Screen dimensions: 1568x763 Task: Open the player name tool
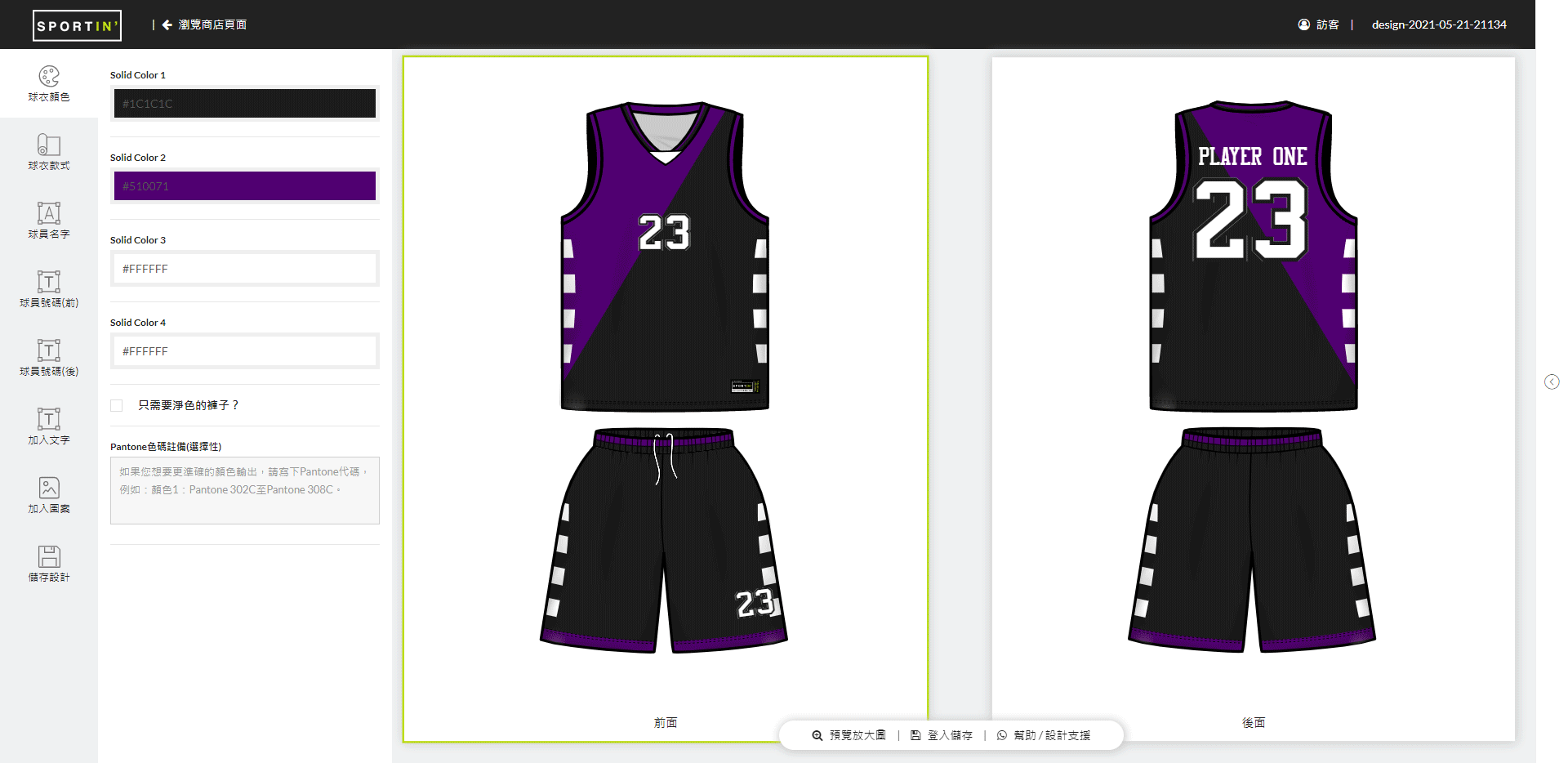(49, 214)
